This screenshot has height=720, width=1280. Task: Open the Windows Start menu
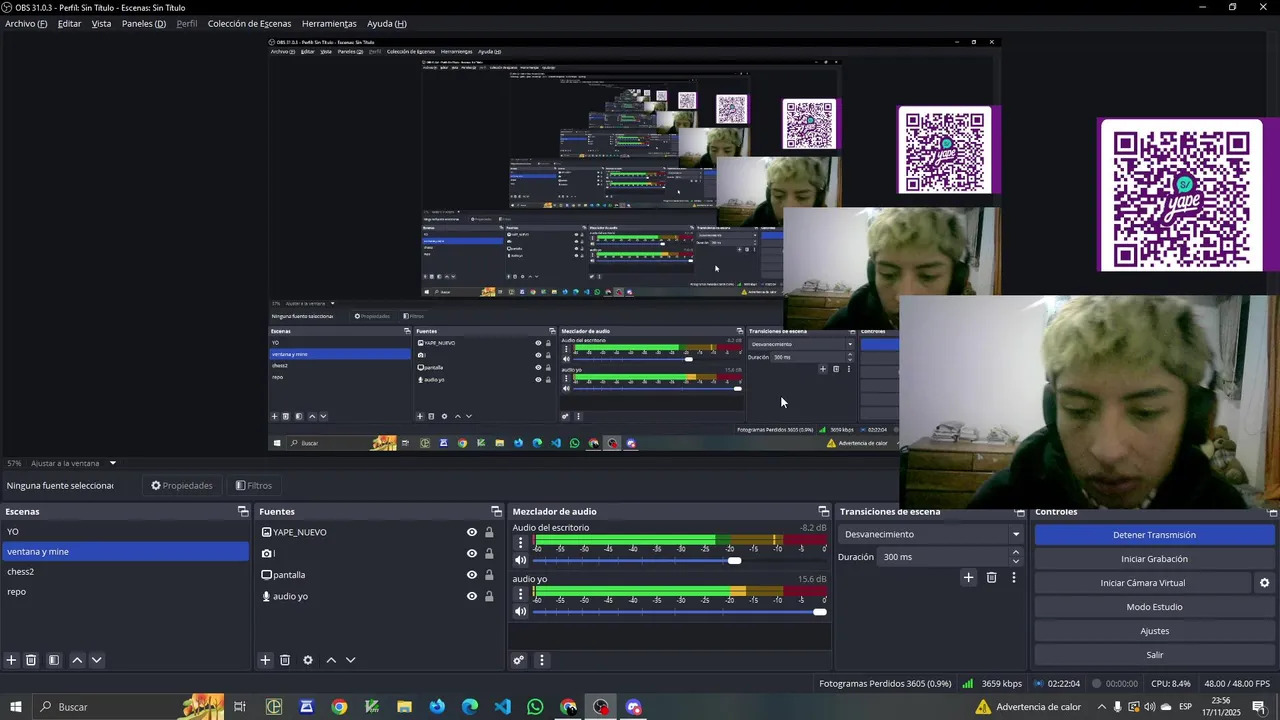15,707
